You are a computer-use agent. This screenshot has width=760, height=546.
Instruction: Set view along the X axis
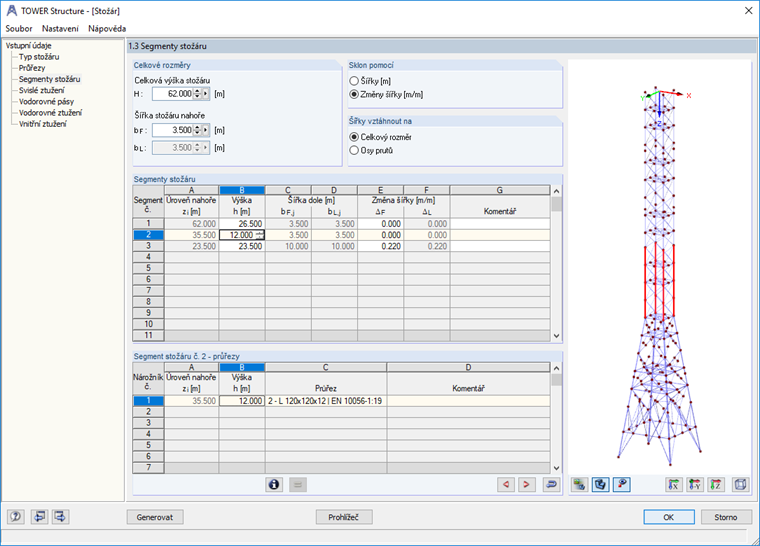[x=674, y=484]
